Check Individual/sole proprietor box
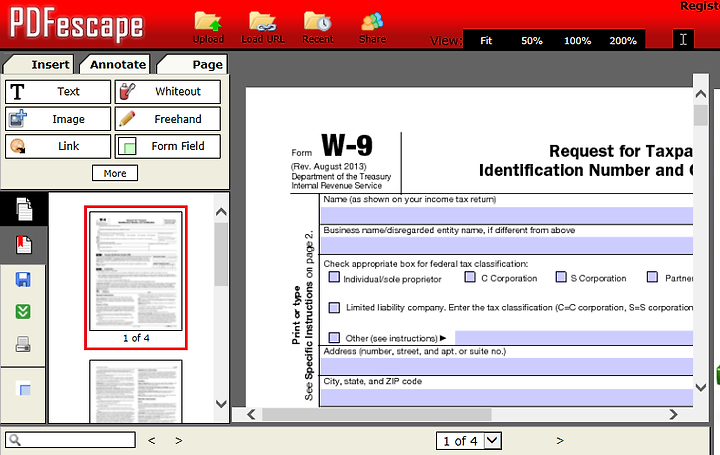The height and width of the screenshot is (455, 720). pyautogui.click(x=334, y=277)
